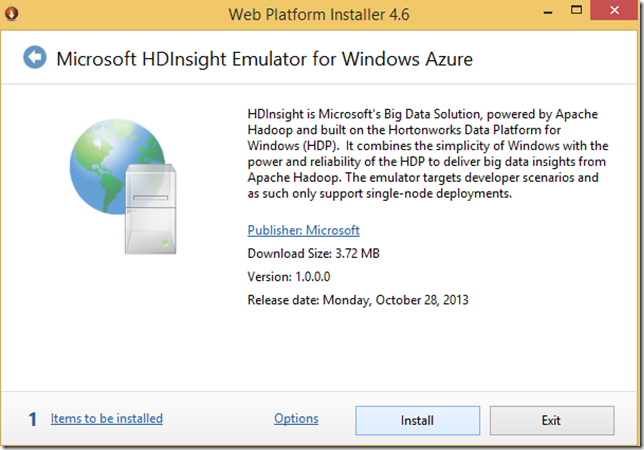This screenshot has width=644, height=450.
Task: Open the Items to be installed link
Action: coord(107,418)
